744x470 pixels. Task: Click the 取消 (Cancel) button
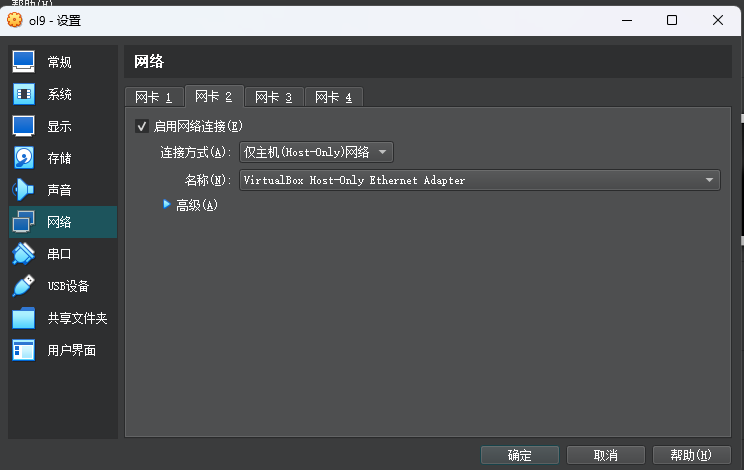[606, 455]
